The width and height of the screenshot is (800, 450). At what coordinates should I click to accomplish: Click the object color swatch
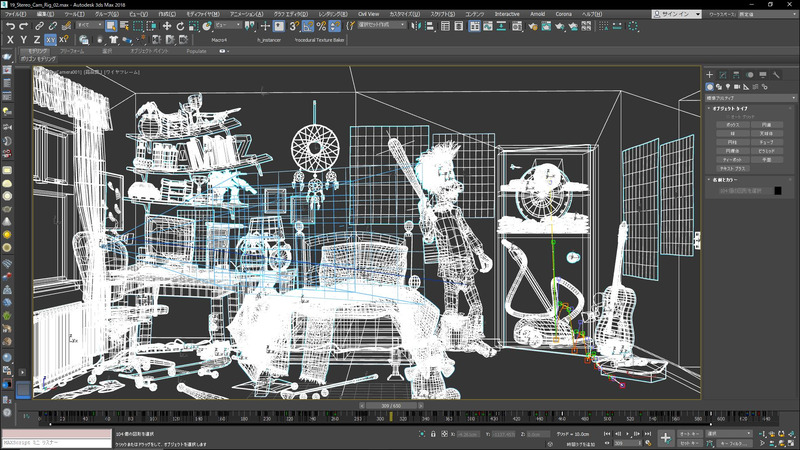point(777,190)
